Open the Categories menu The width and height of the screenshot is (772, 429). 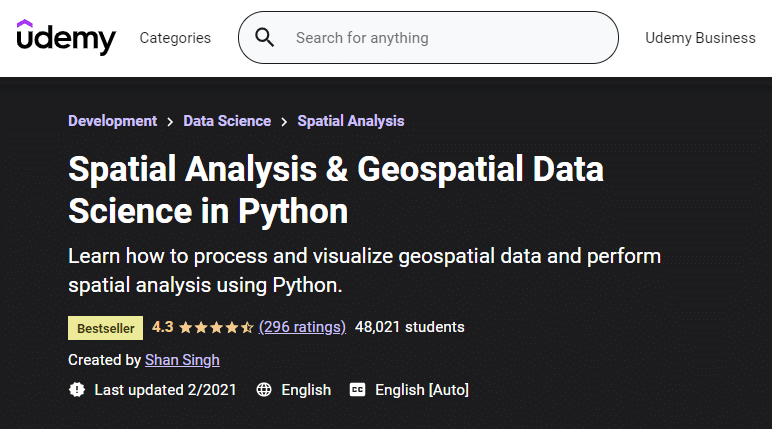click(175, 38)
